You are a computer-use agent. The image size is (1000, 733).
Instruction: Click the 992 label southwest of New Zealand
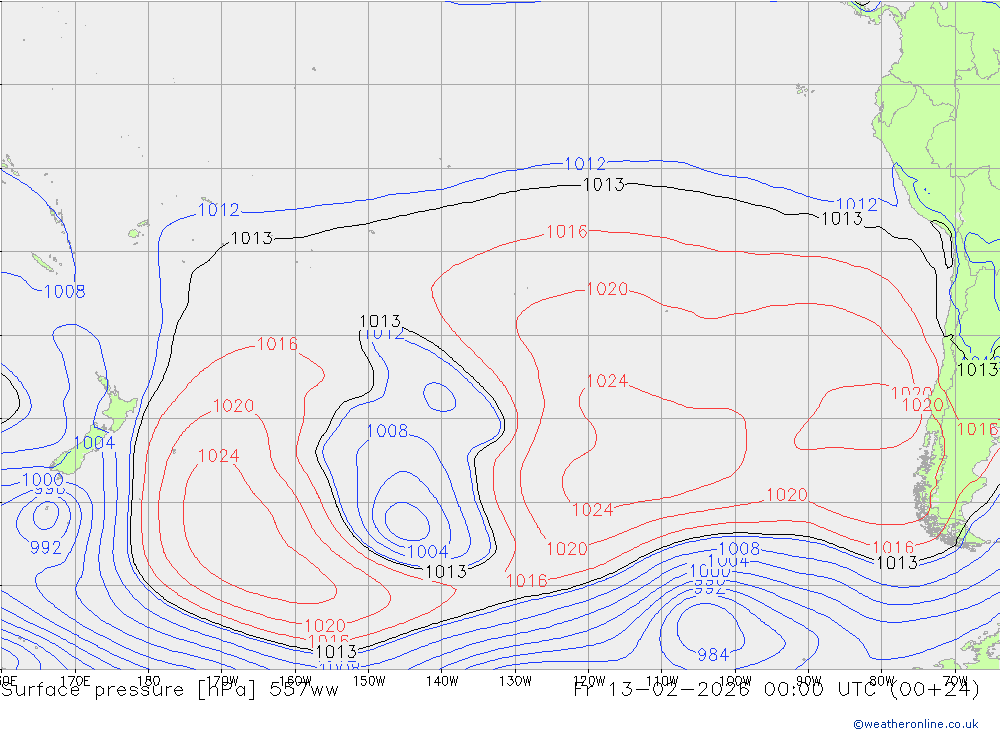point(45,547)
